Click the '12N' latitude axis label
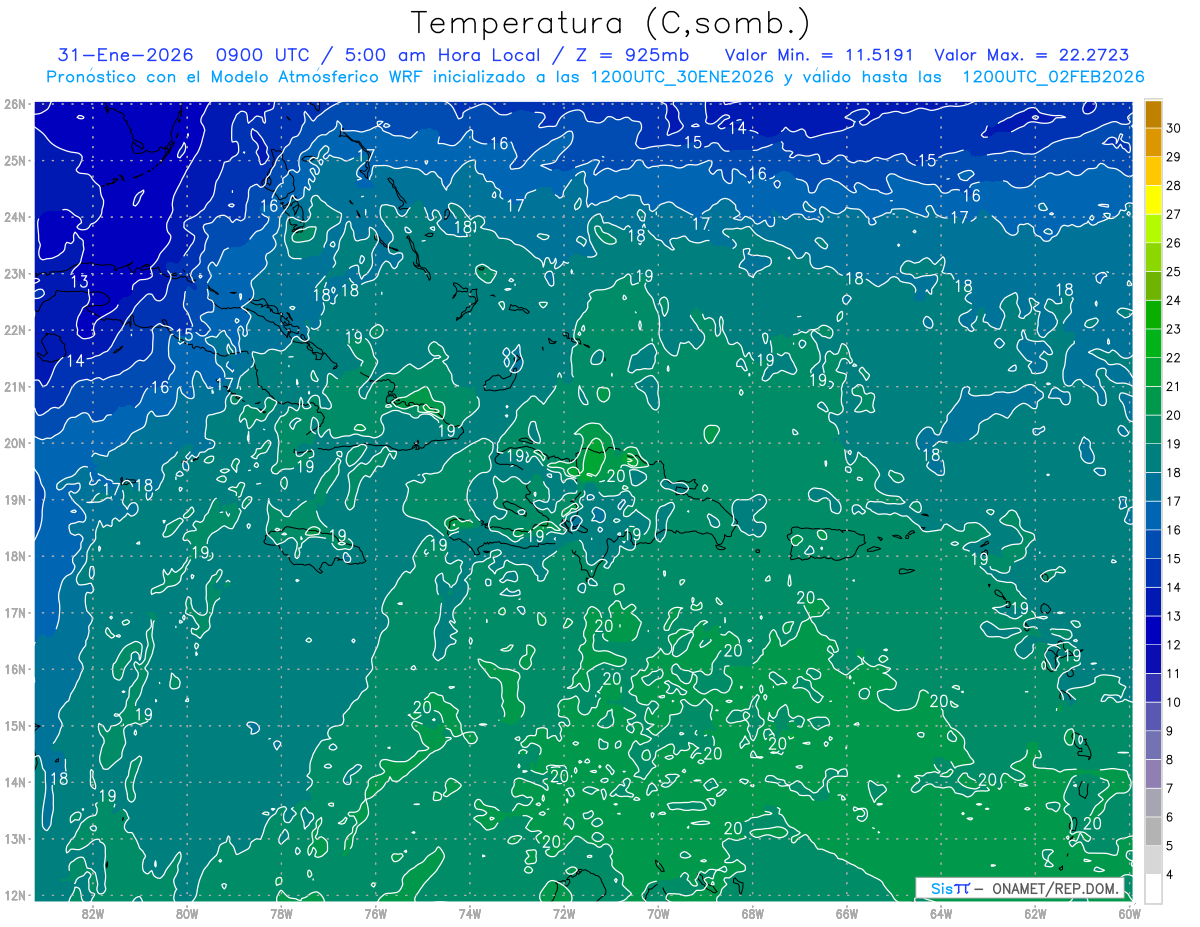 tap(15, 895)
